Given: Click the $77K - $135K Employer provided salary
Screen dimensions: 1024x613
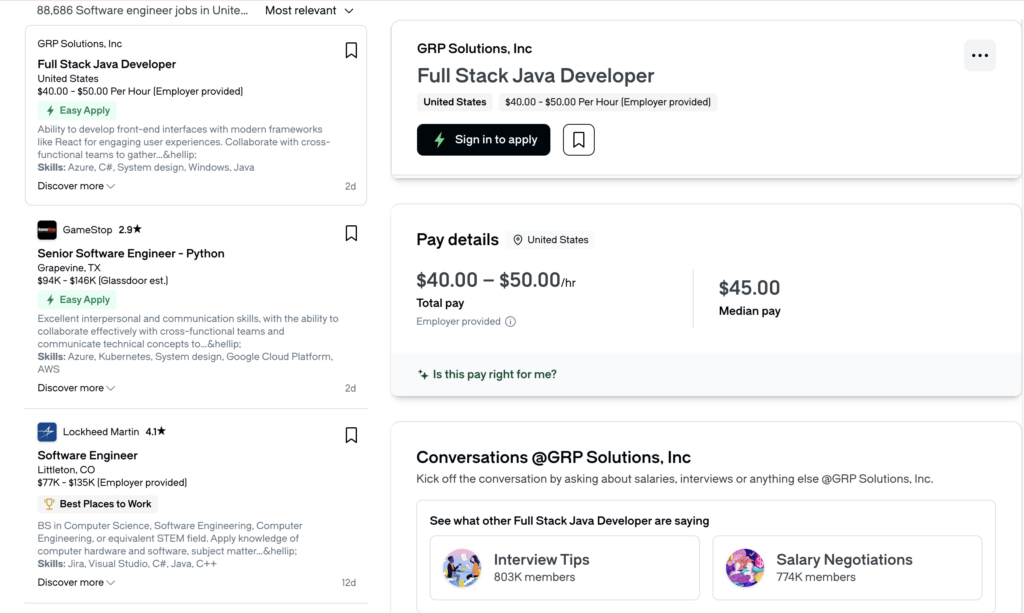Looking at the screenshot, I should 112,482.
